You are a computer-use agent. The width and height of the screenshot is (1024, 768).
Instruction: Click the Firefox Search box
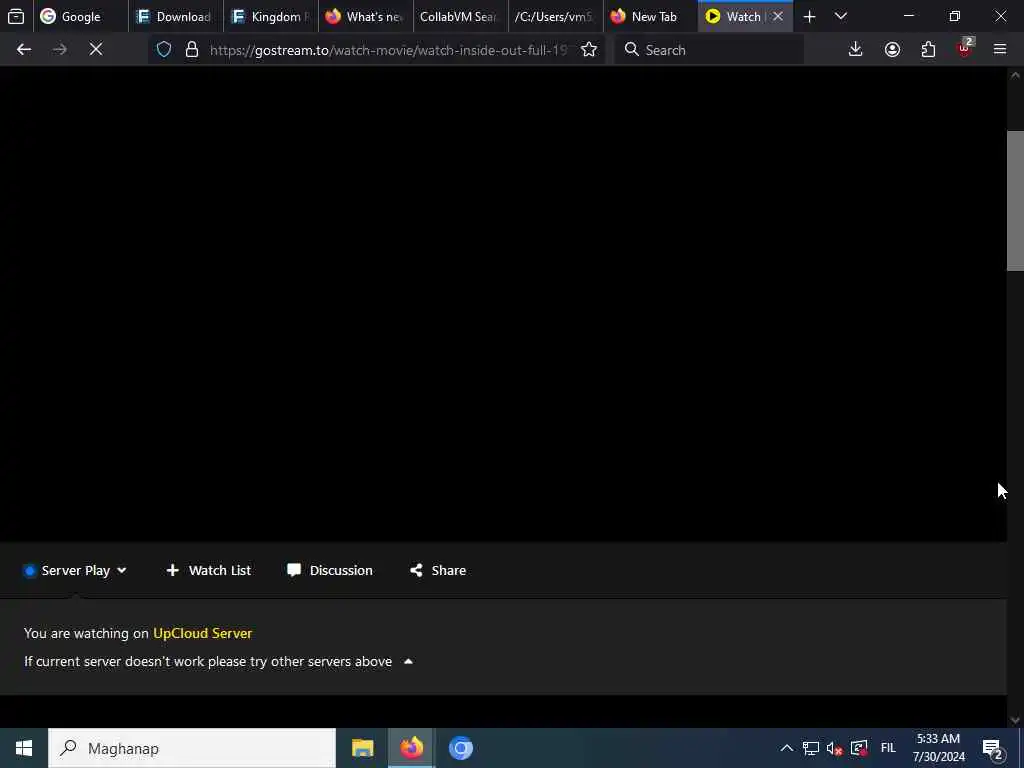tap(709, 50)
